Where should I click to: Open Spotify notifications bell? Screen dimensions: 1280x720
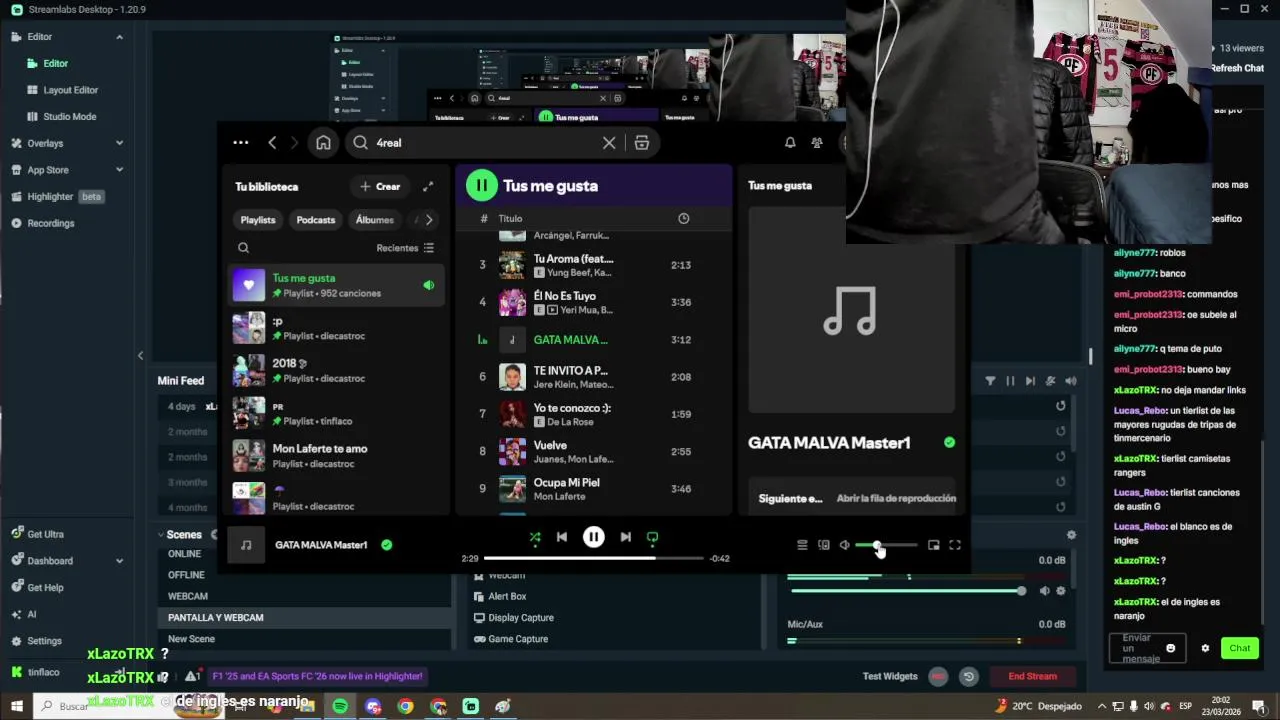point(790,143)
